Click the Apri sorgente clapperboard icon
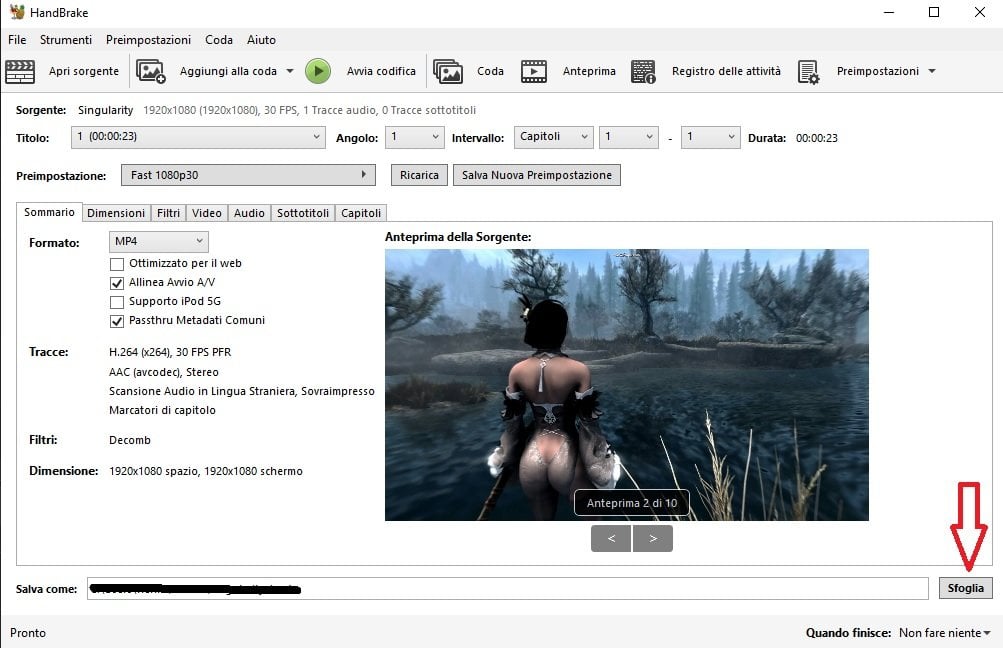The image size is (1003, 648). click(20, 71)
